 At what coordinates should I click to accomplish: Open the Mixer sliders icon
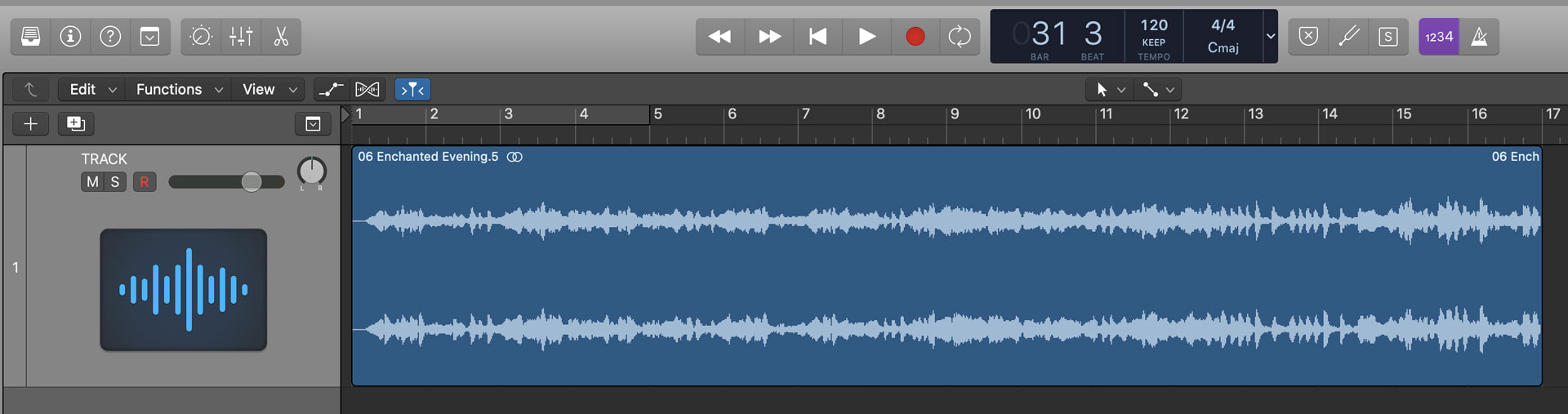point(241,37)
